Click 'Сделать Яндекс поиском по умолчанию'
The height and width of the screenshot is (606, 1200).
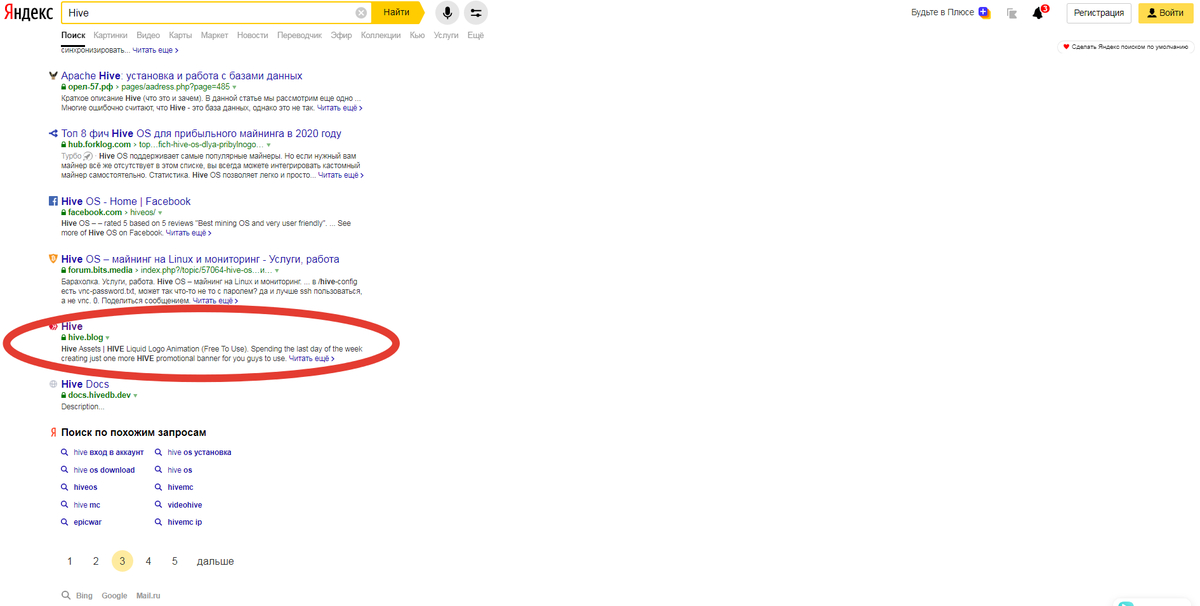click(x=1125, y=46)
